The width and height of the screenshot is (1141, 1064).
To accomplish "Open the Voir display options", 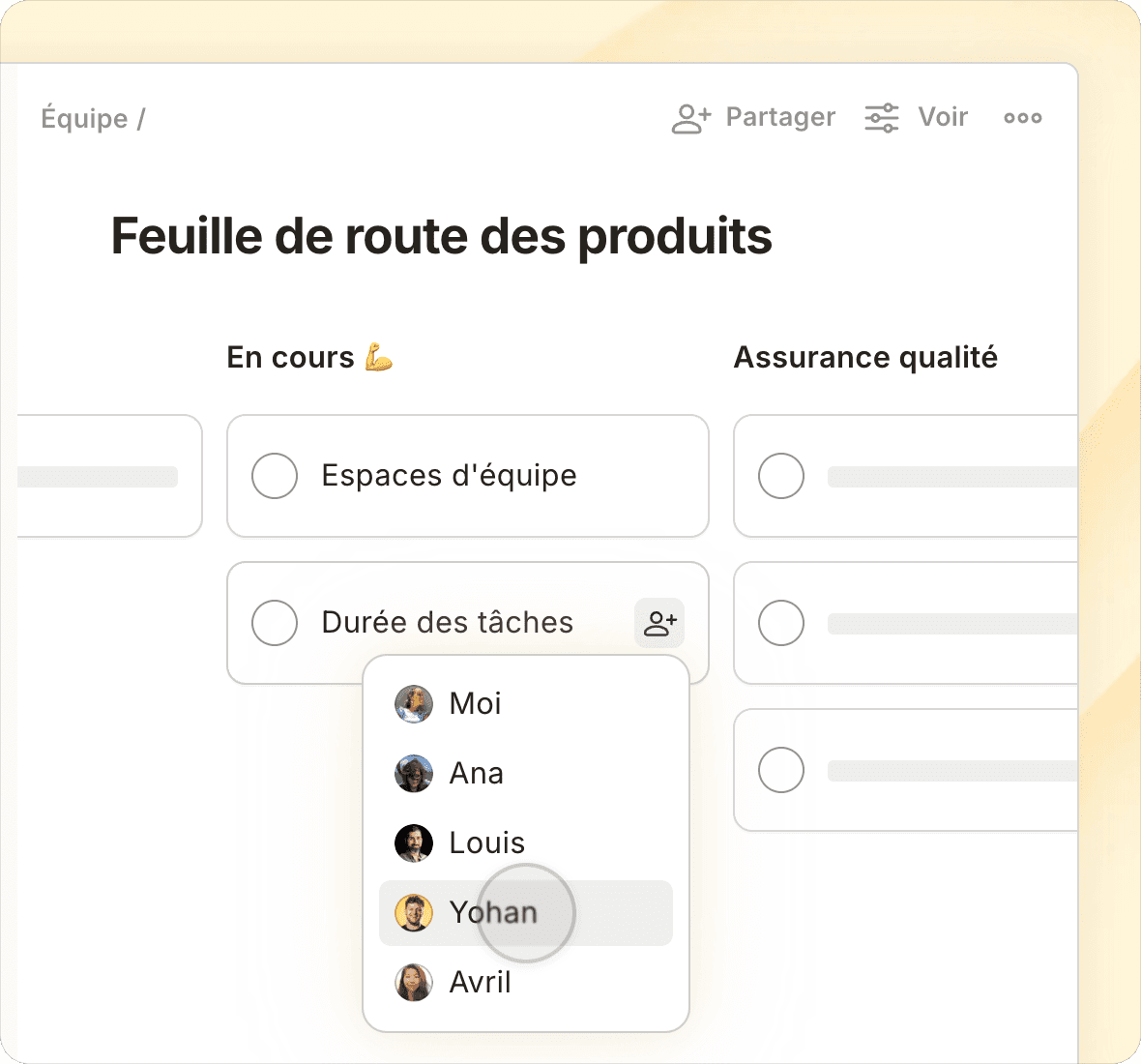I will point(942,118).
